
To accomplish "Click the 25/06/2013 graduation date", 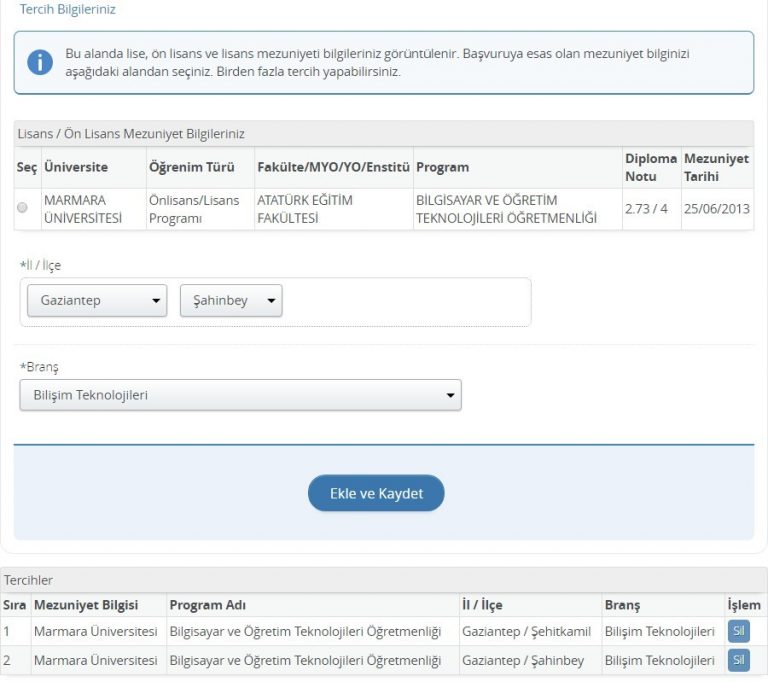I will tap(717, 209).
